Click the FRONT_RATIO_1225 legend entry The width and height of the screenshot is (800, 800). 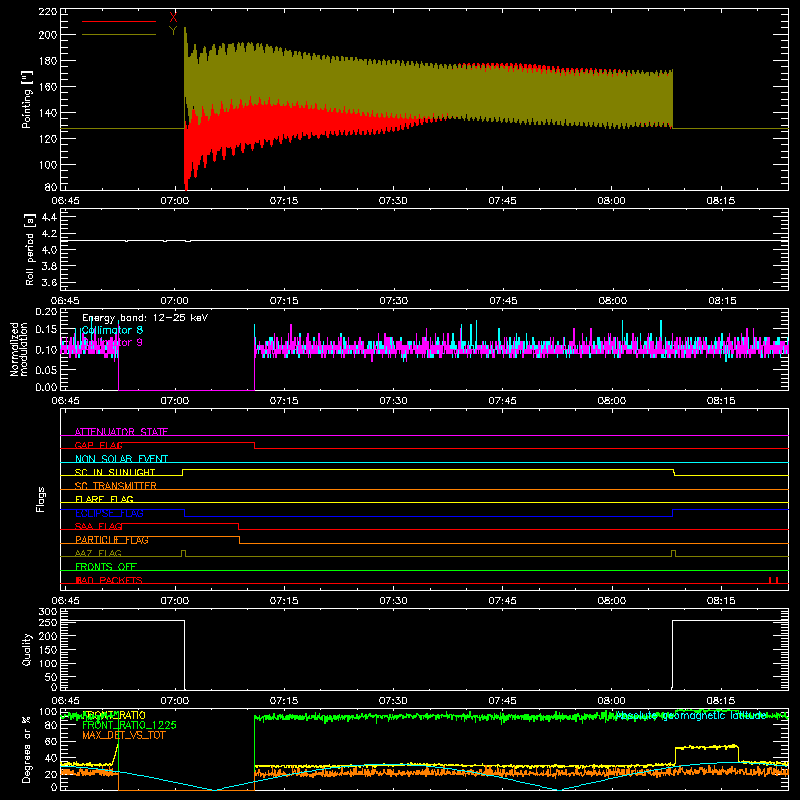click(129, 725)
